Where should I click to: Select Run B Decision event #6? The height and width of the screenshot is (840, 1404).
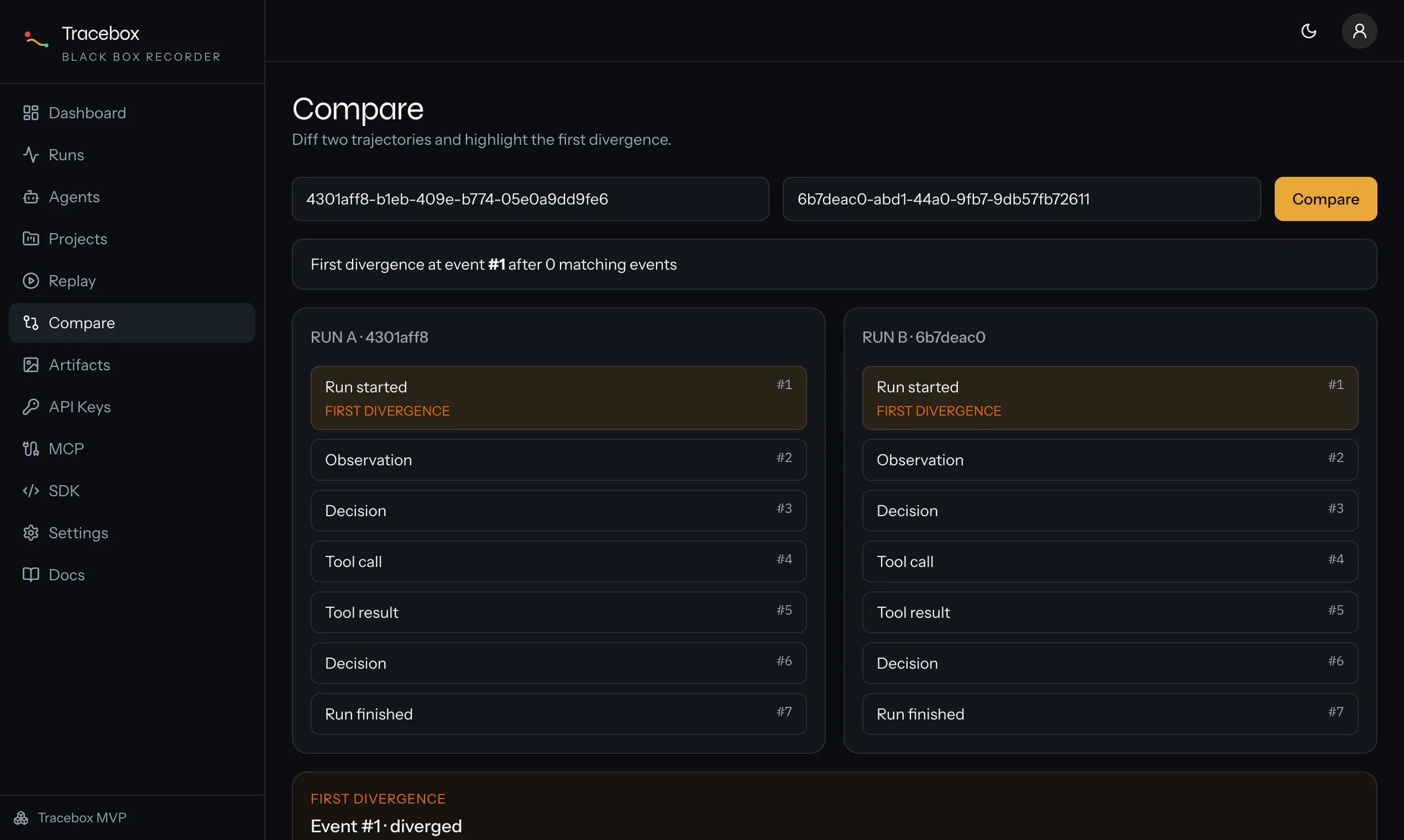point(1109,663)
